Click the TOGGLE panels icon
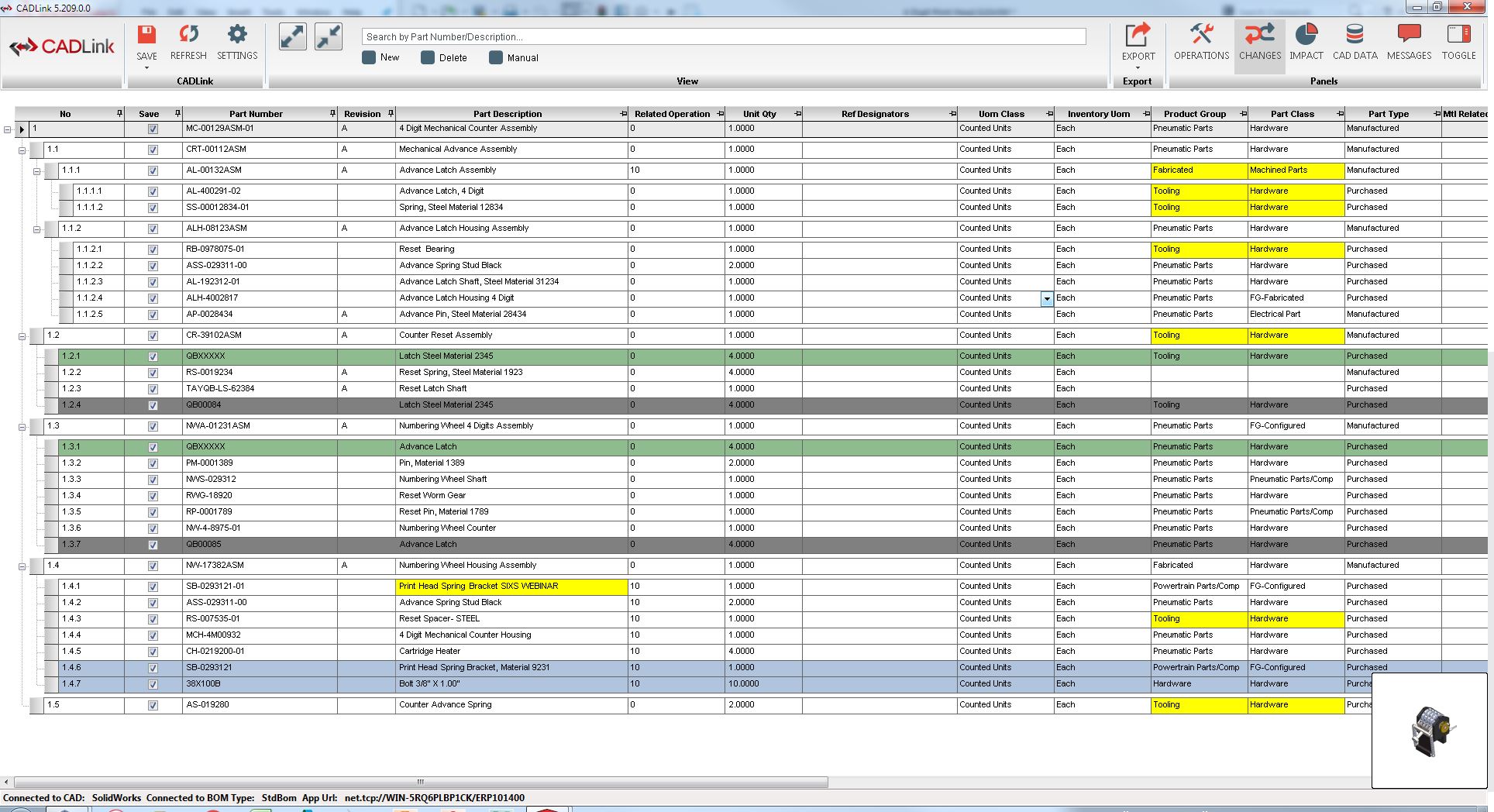Screen dimensions: 1494x812 pos(1458,35)
